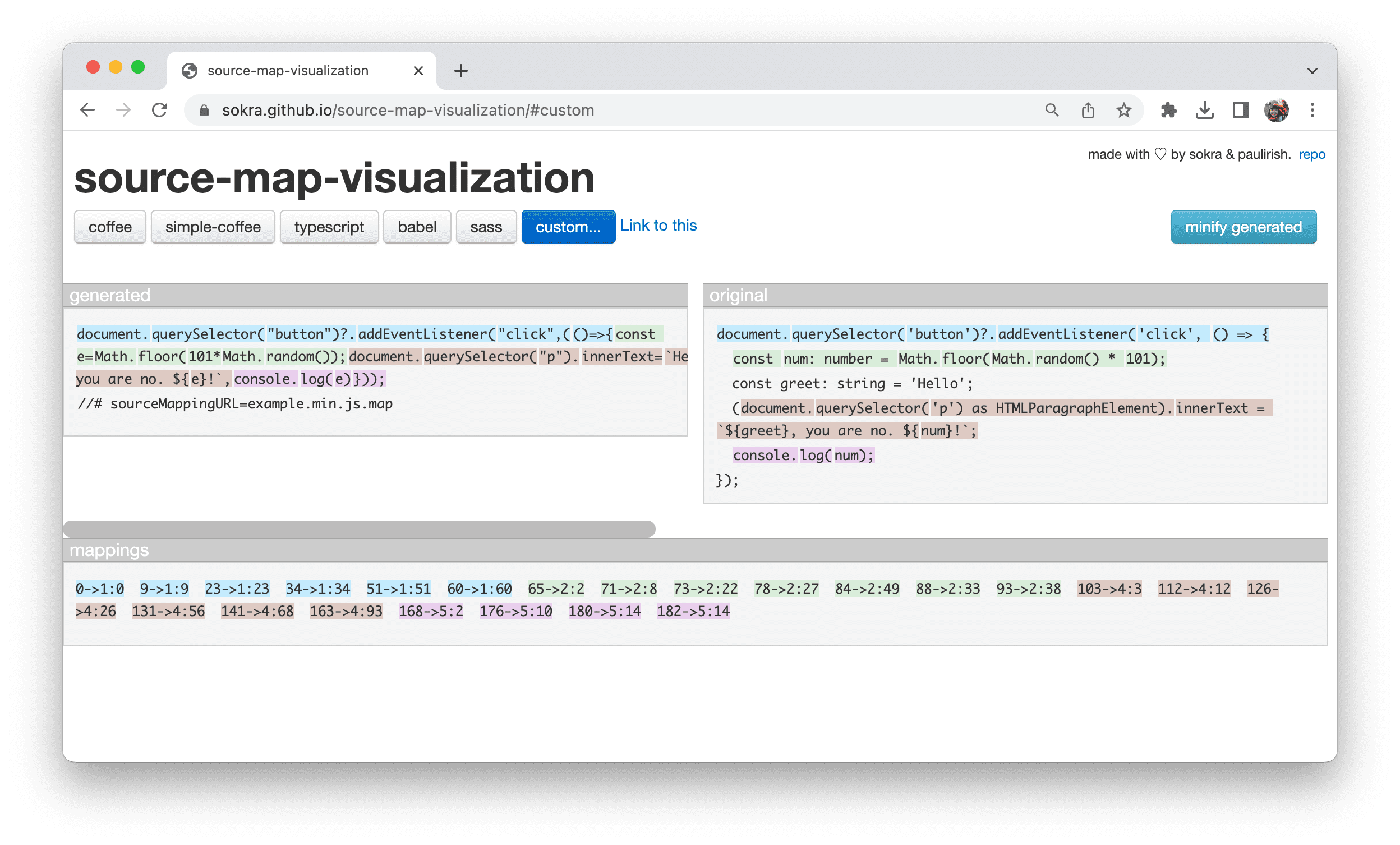Screen dimensions: 1400x845
Task: Click 'custom...' active preset button
Action: click(x=565, y=226)
